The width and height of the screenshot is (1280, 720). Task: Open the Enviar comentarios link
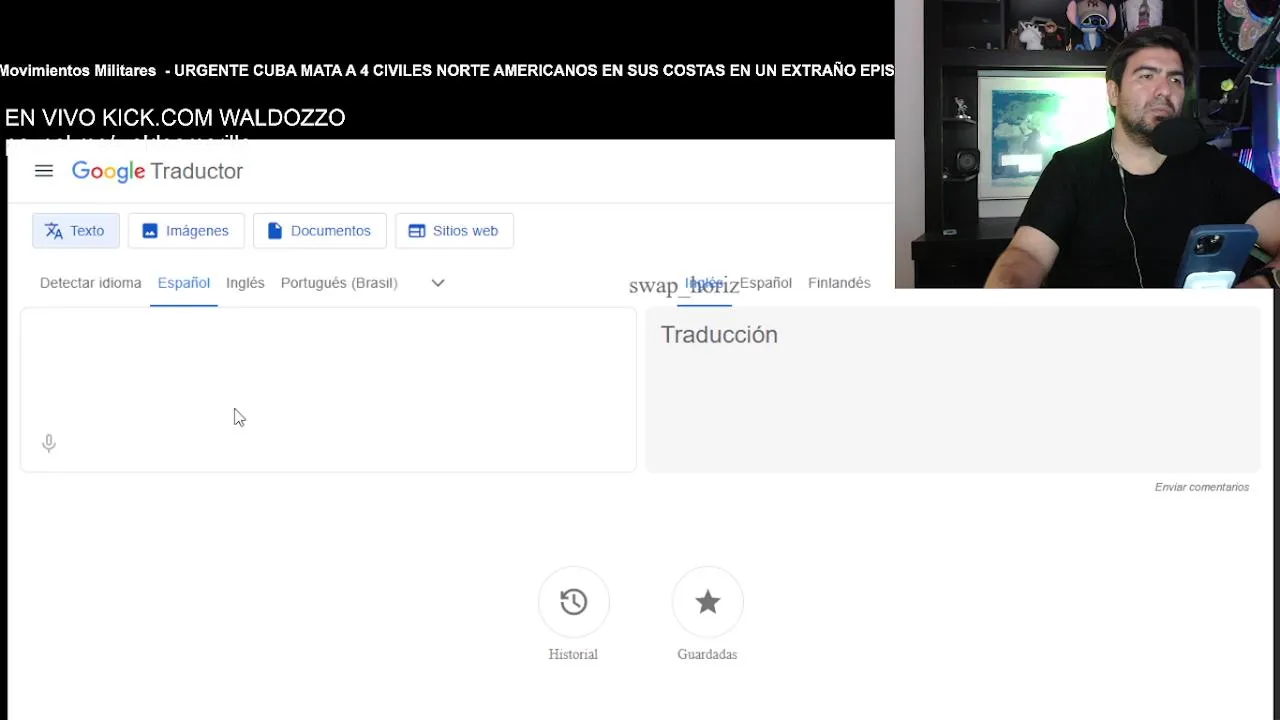click(x=1202, y=487)
